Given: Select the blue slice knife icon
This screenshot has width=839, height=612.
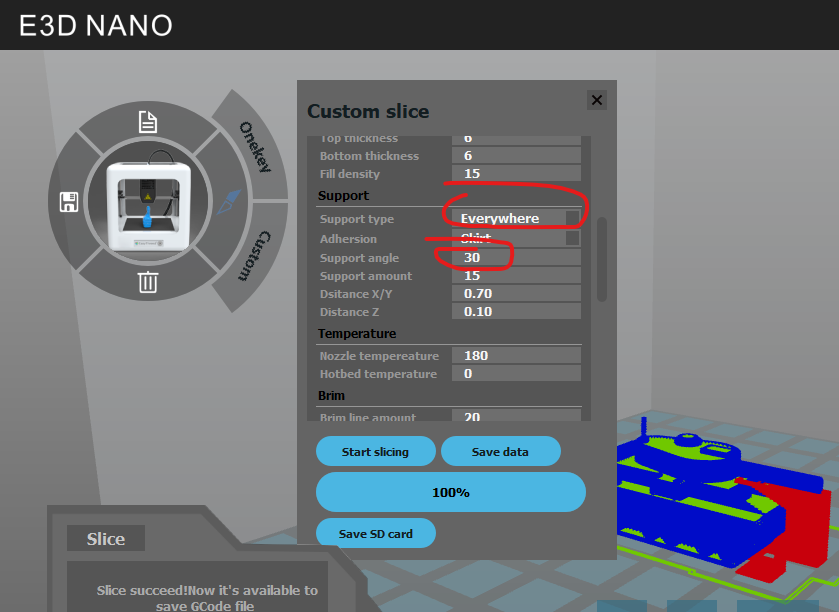Looking at the screenshot, I should 229,202.
